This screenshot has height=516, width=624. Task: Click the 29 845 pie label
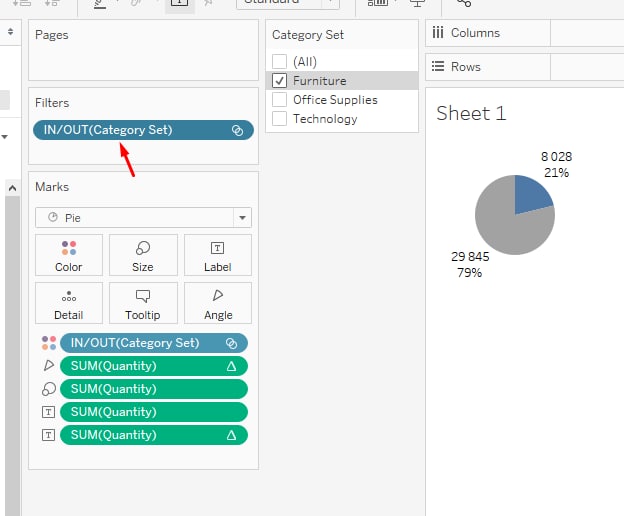point(470,257)
